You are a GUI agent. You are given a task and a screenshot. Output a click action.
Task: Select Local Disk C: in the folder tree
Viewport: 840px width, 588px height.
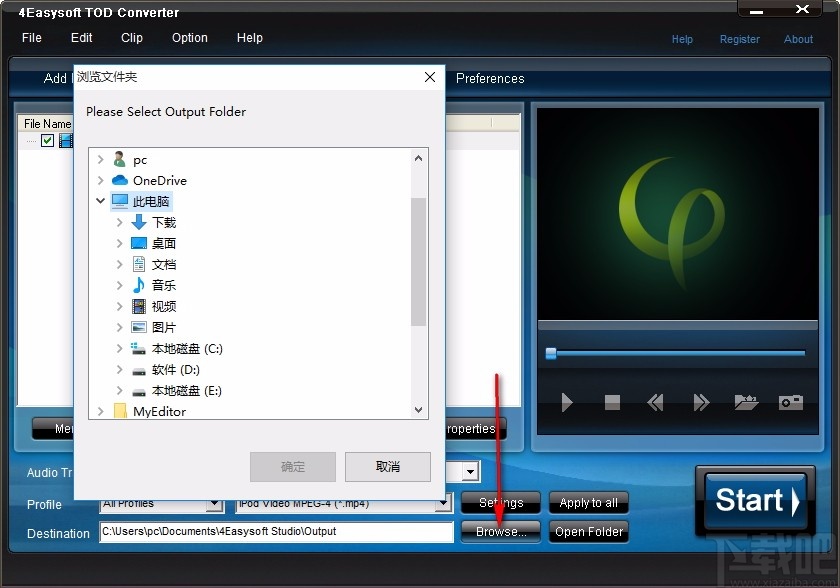pos(185,348)
